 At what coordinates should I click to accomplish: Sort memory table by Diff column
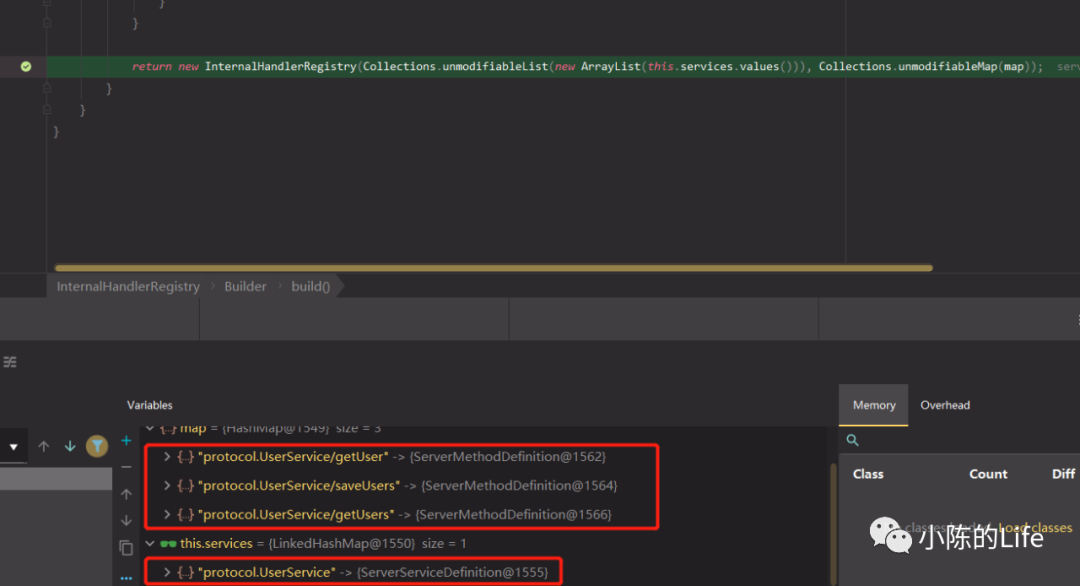(x=1063, y=474)
